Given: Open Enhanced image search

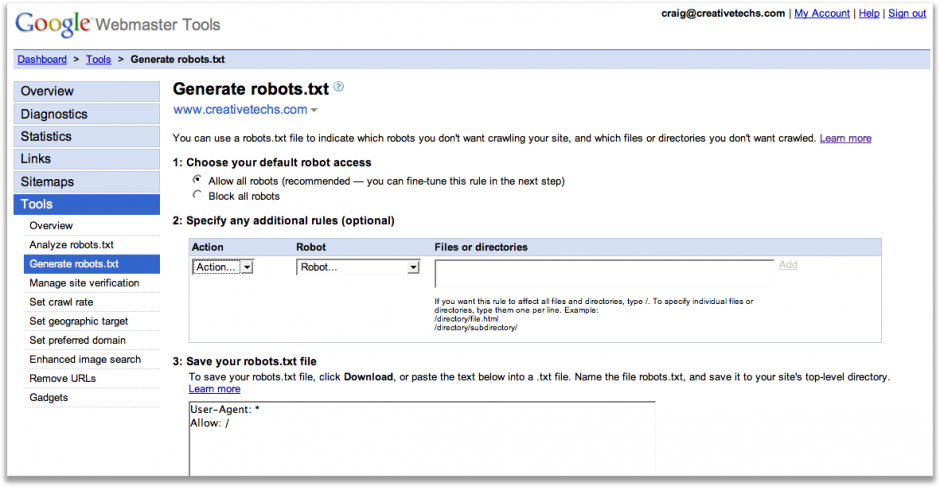Looking at the screenshot, I should click(x=85, y=359).
